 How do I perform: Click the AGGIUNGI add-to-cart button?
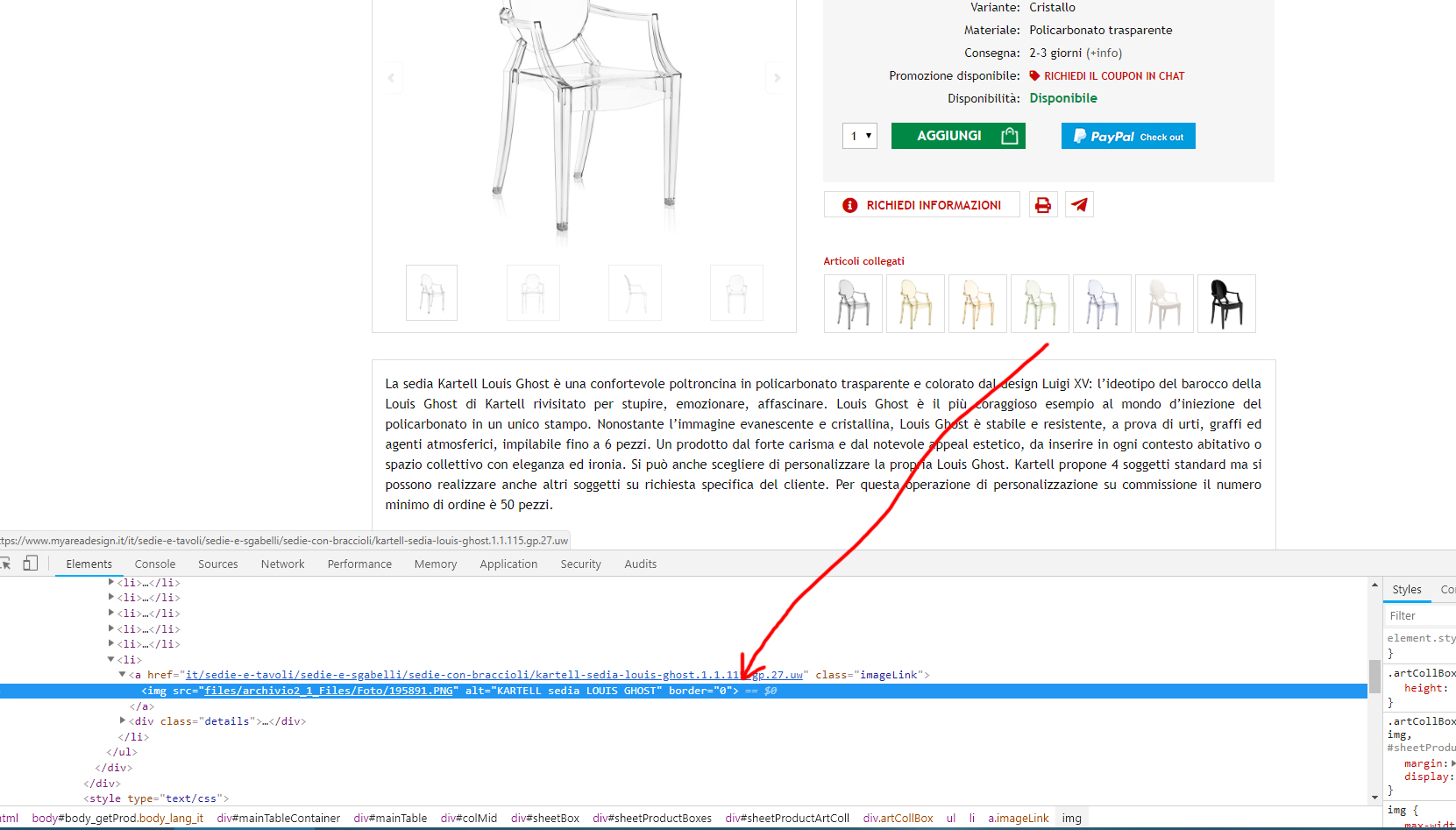[958, 136]
